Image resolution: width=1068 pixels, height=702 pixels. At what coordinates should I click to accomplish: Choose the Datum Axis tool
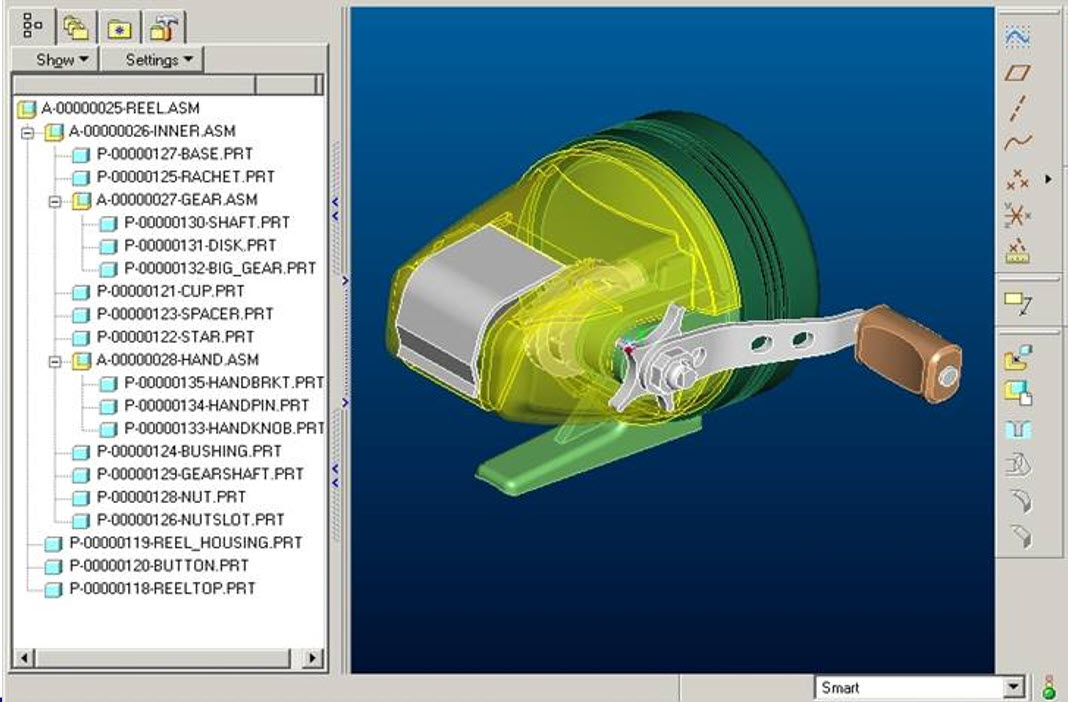(x=1017, y=108)
